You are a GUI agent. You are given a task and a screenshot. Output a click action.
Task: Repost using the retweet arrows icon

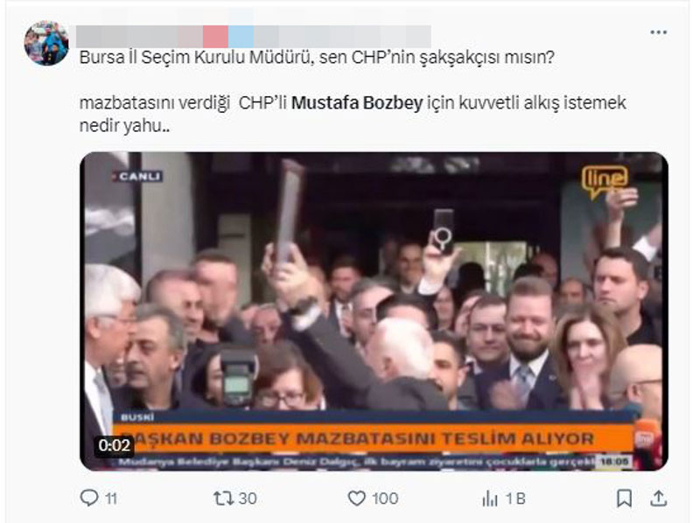222,498
